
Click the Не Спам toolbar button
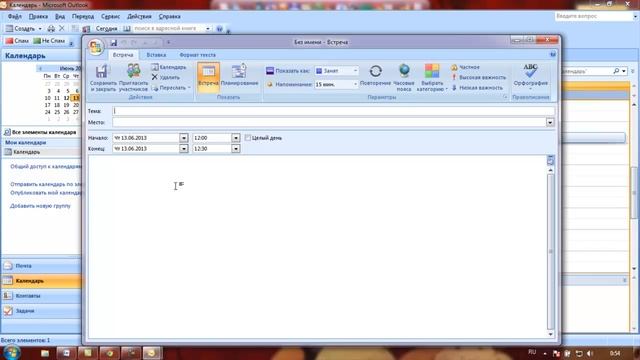(x=49, y=41)
